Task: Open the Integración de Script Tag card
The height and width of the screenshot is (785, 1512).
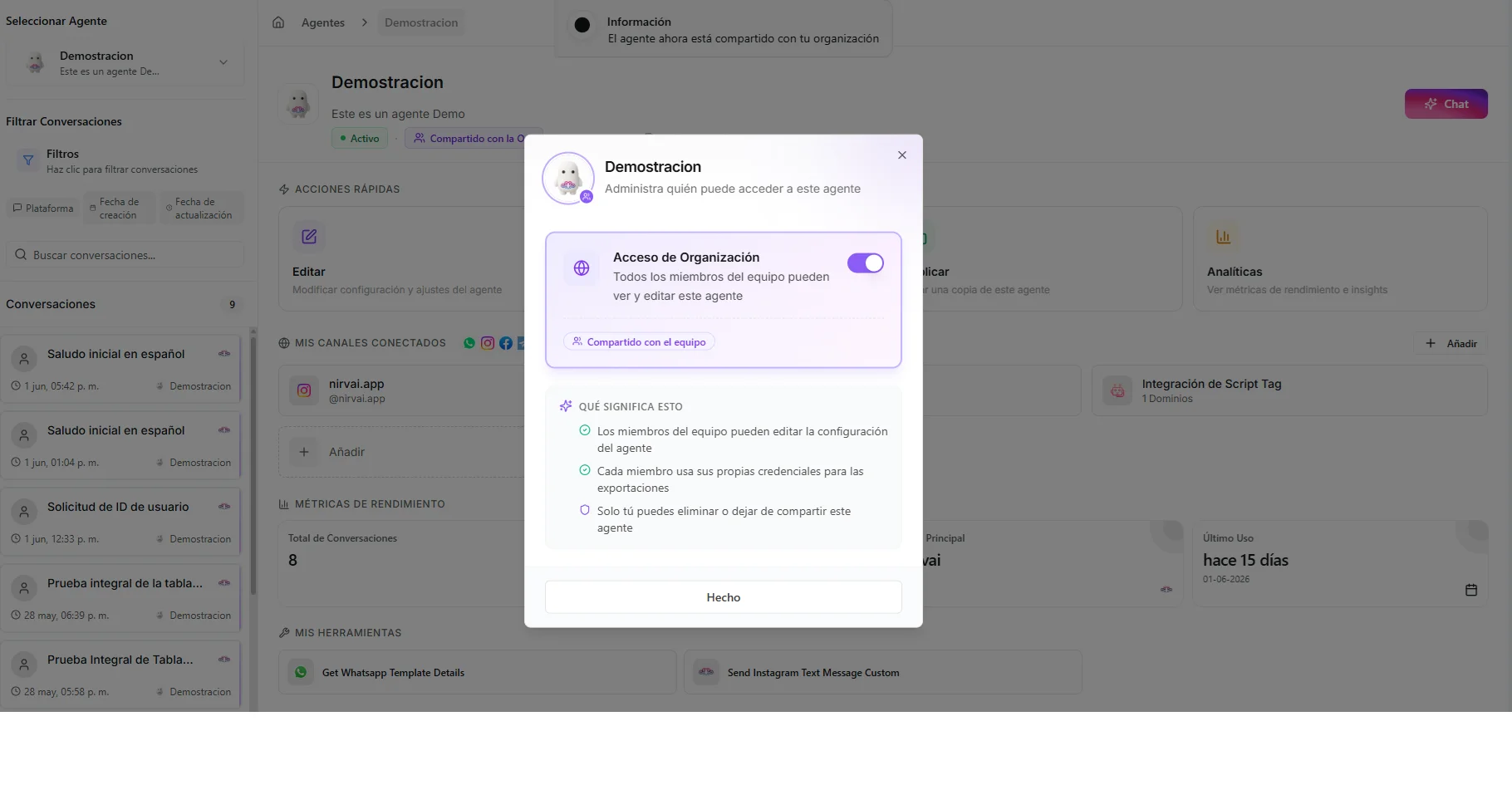Action: [1289, 390]
